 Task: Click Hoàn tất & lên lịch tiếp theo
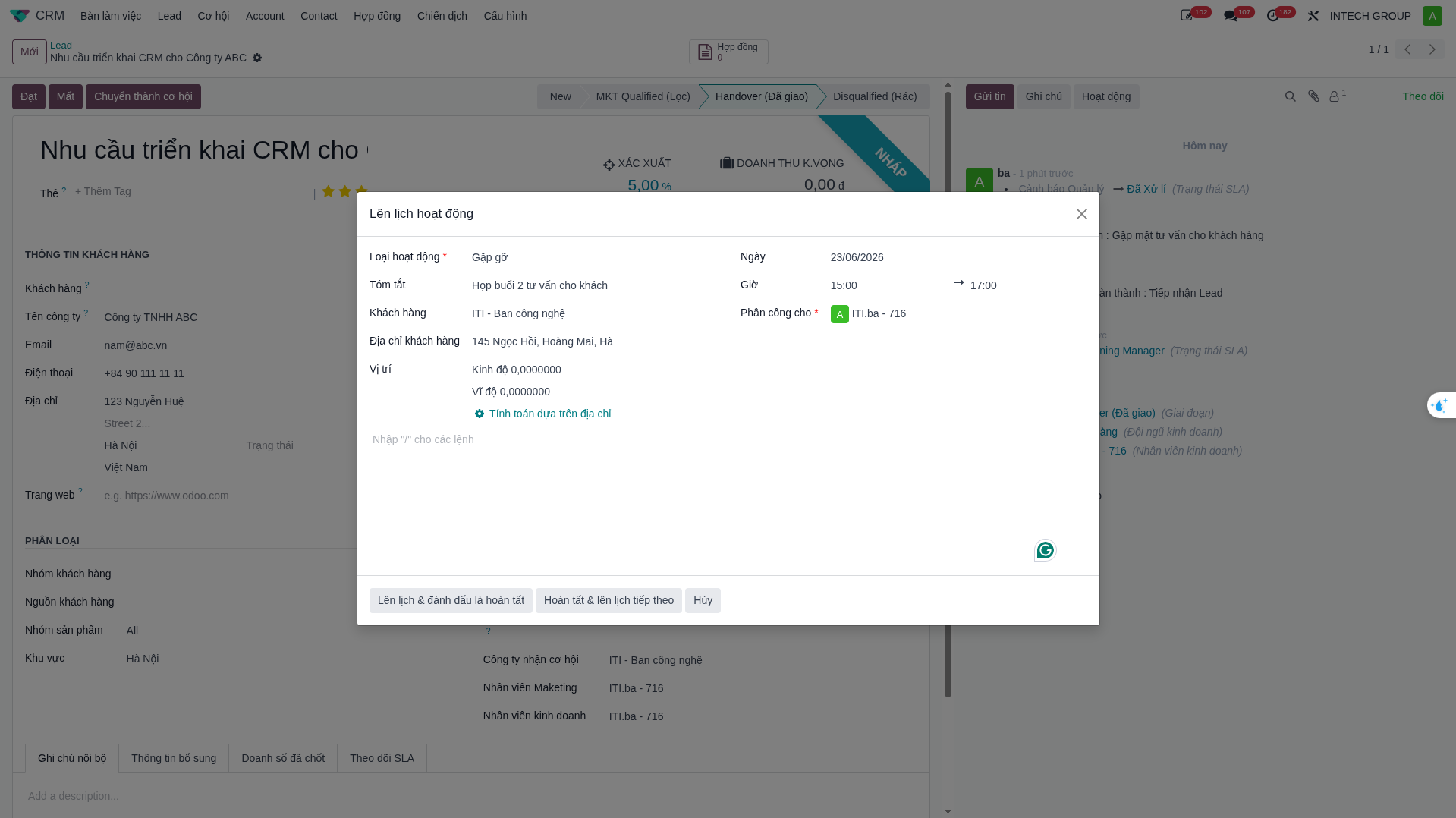(609, 600)
